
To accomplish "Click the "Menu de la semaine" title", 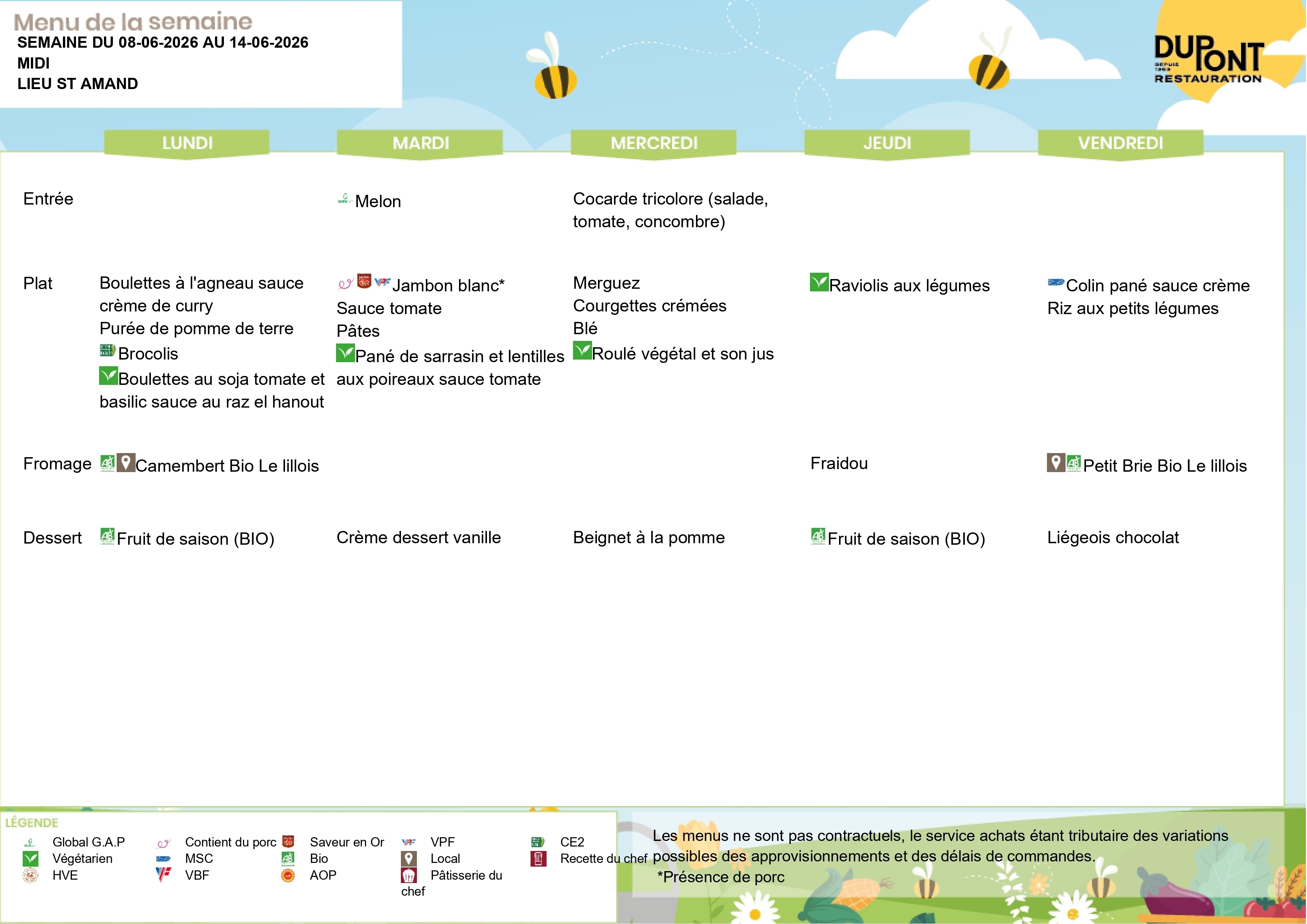I will [133, 22].
